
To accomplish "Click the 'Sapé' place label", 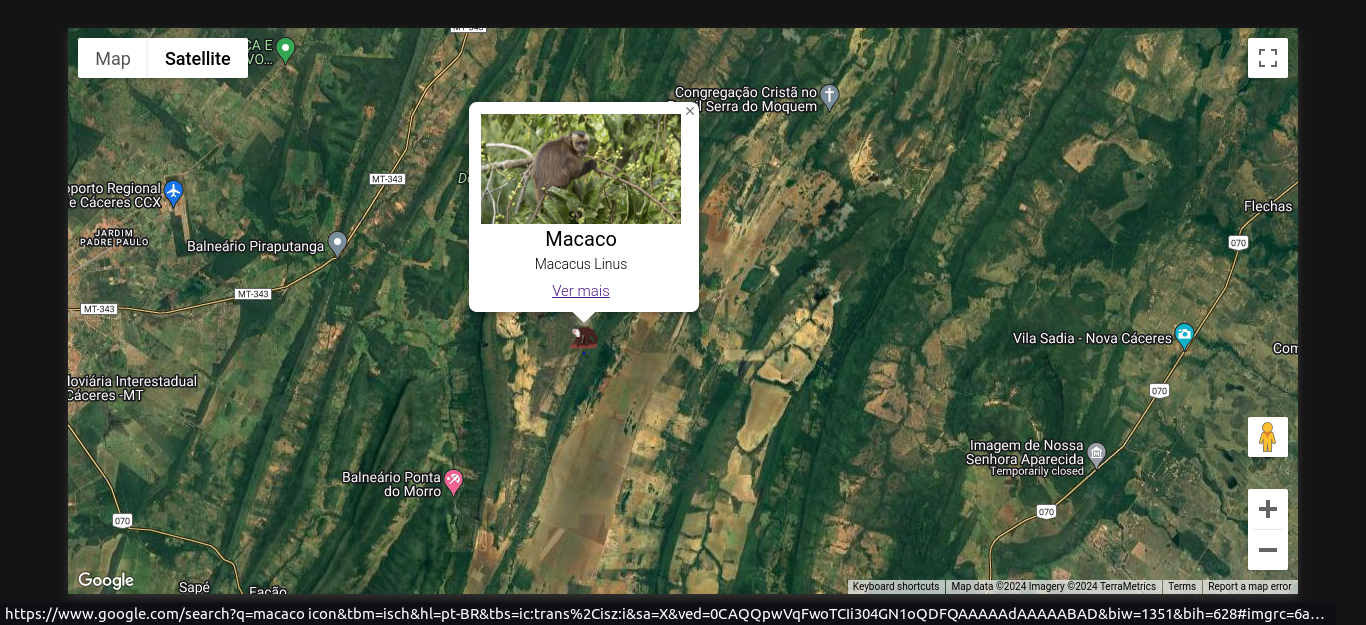I will tap(194, 587).
